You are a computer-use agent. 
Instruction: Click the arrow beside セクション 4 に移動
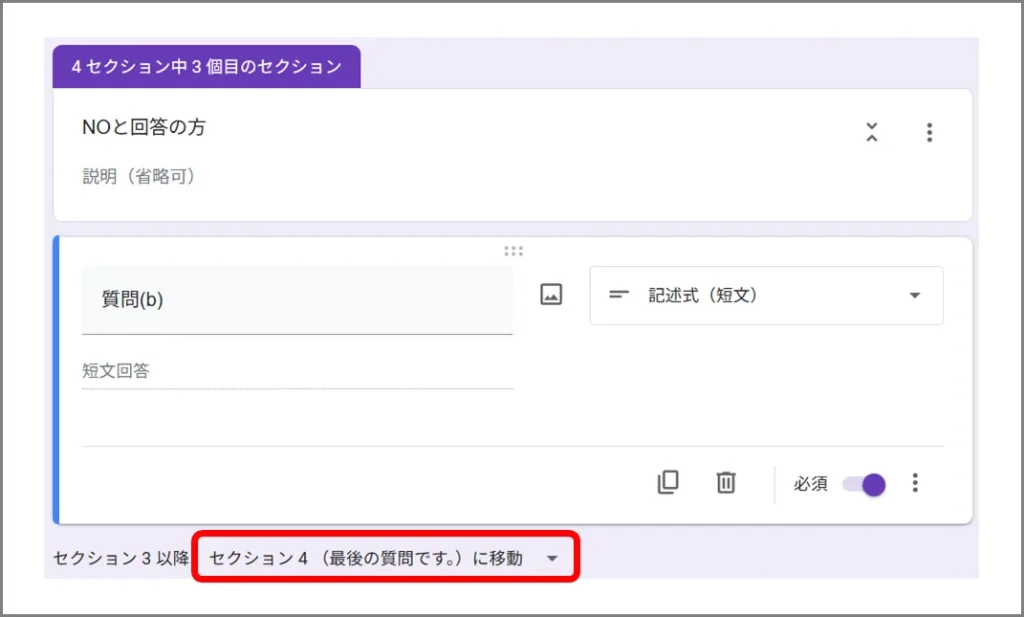coord(552,559)
